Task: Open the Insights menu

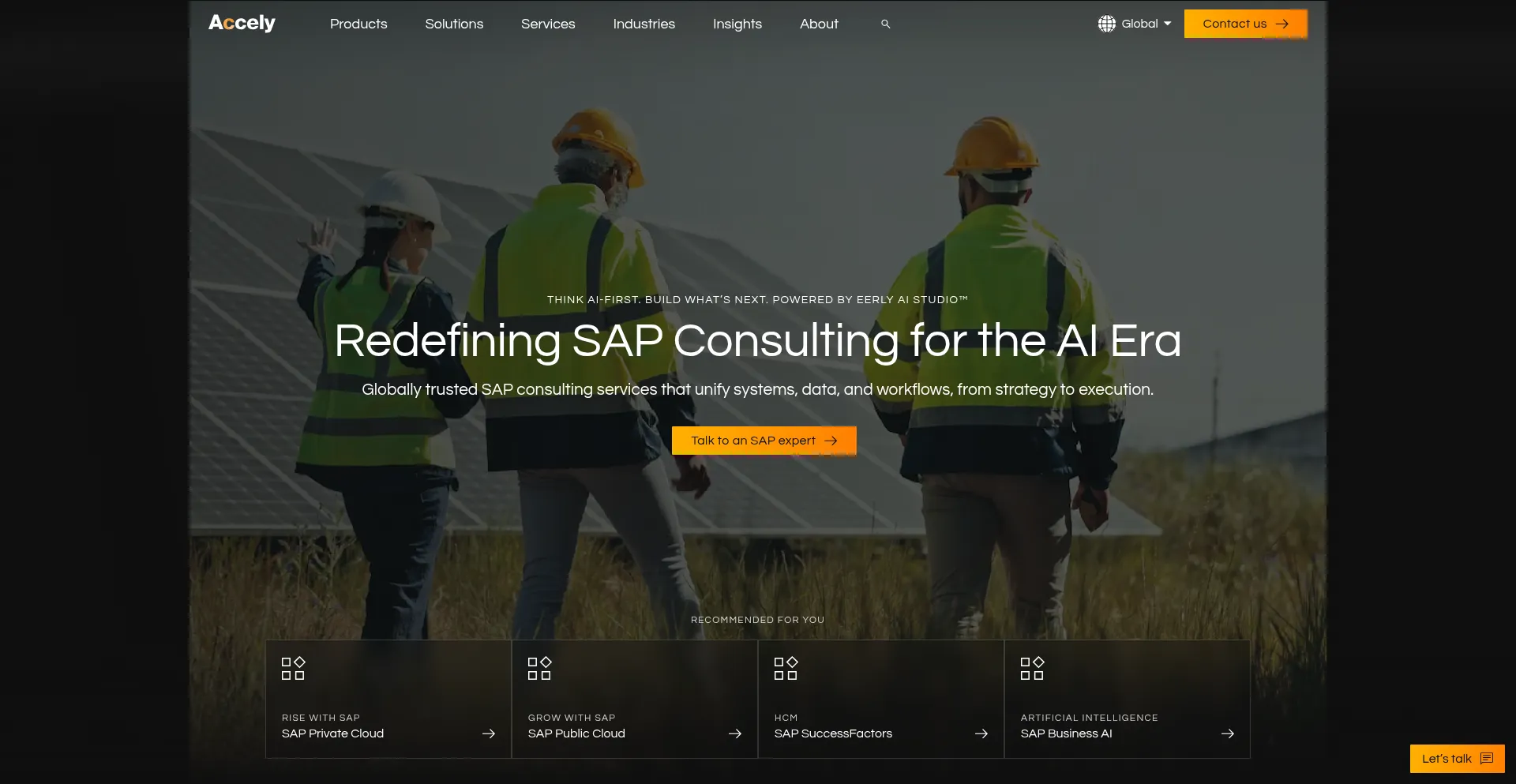Action: pos(737,24)
